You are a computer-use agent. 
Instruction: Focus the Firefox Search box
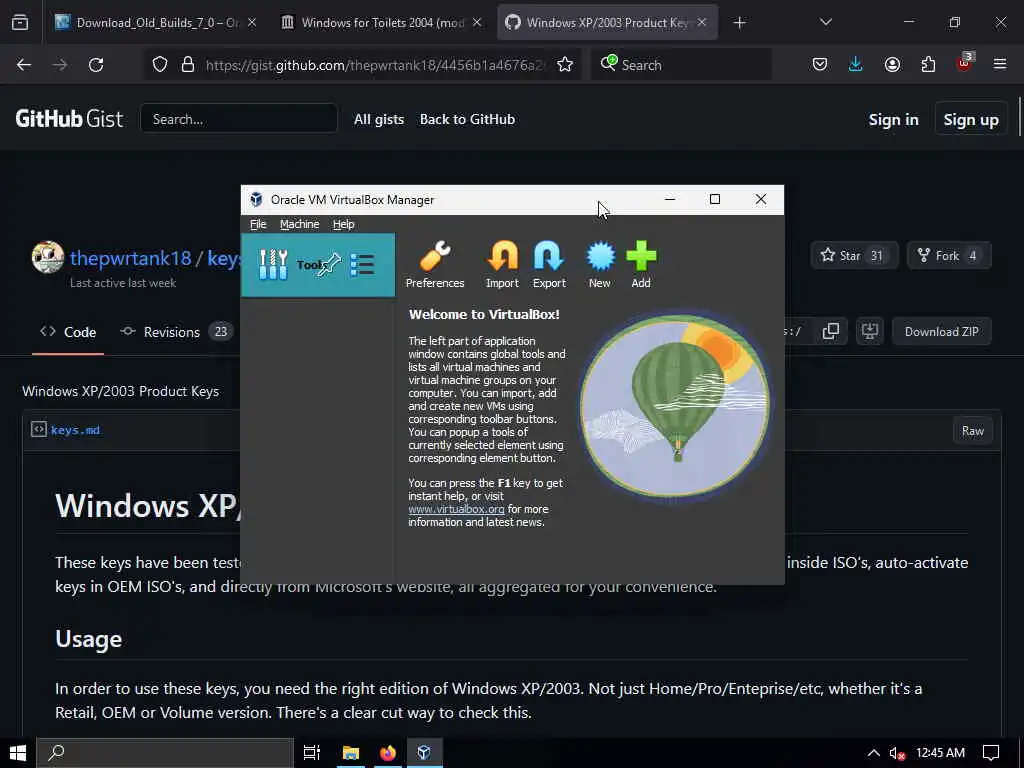681,65
